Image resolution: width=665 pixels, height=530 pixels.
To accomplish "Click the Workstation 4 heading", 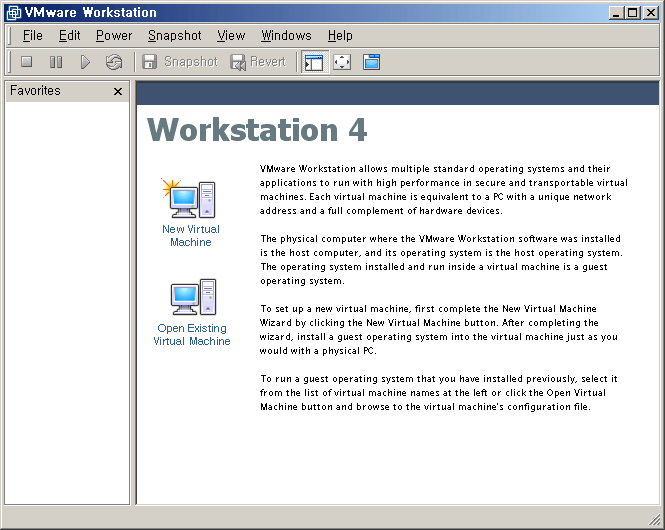I will 257,130.
